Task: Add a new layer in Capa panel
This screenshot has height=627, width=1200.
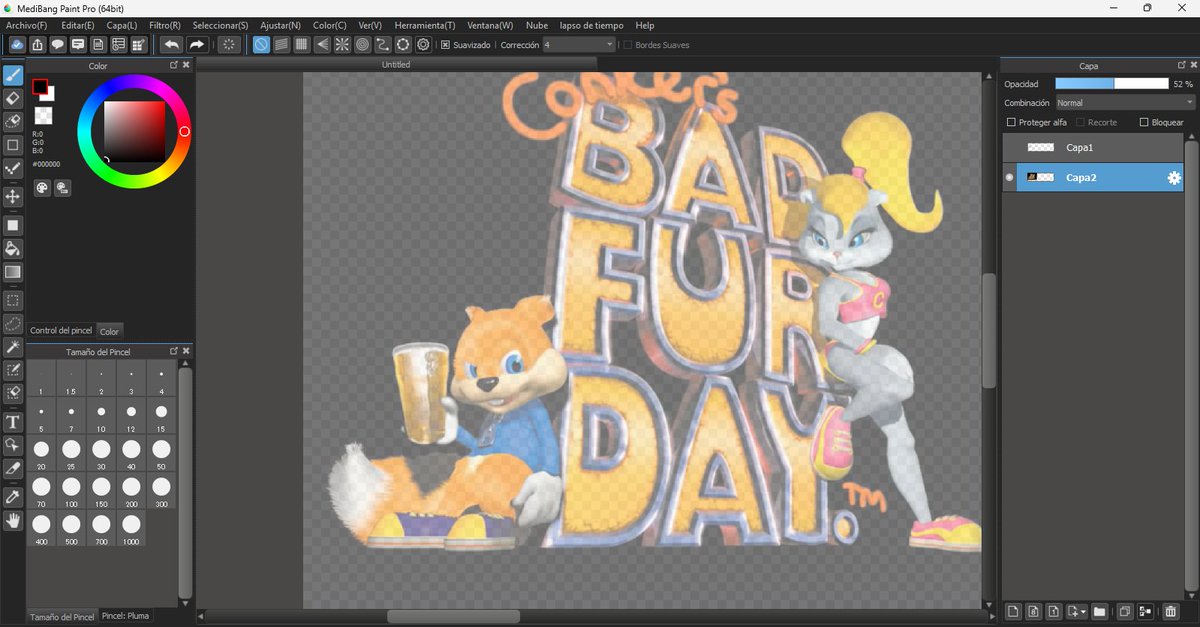Action: (x=1012, y=611)
